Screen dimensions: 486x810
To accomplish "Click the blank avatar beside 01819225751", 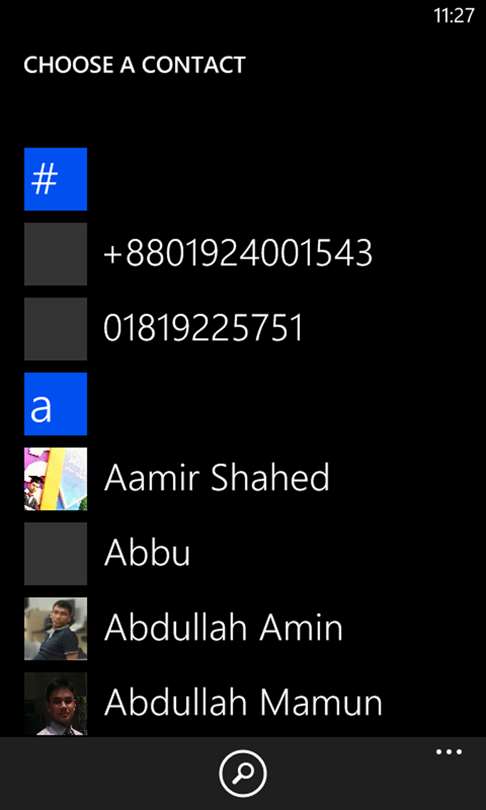I will pos(55,329).
